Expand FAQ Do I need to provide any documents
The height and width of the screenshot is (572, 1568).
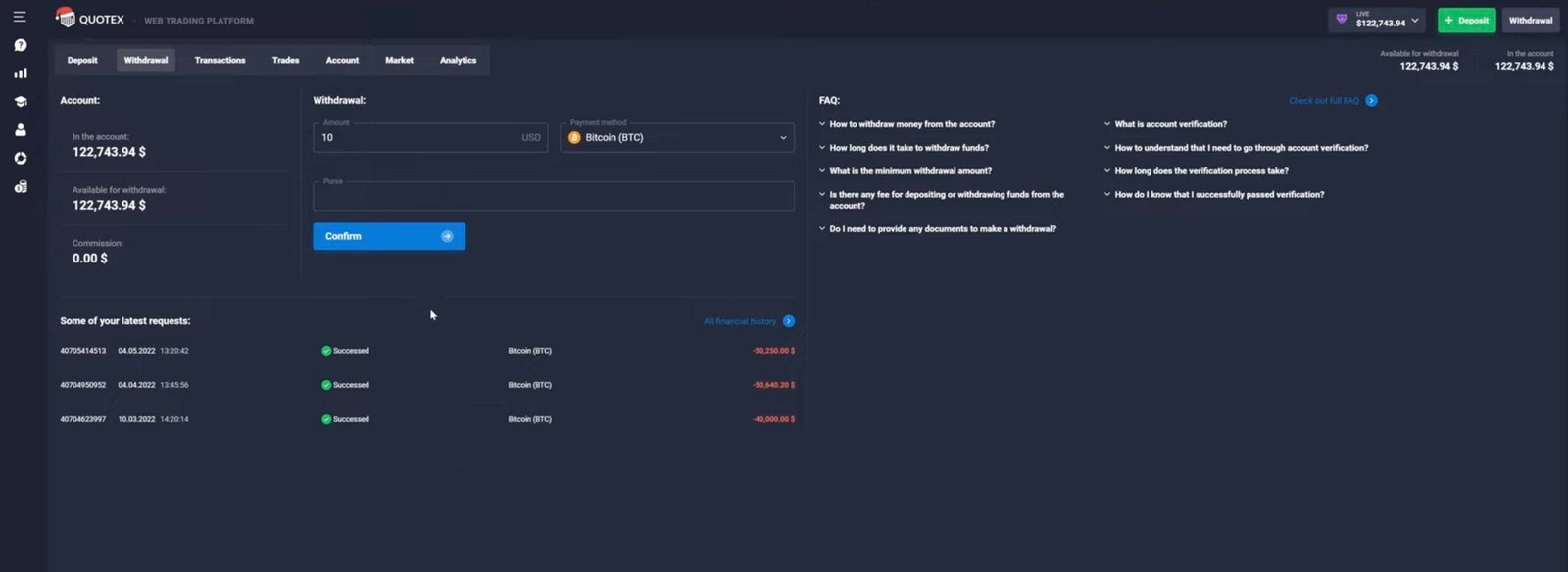point(938,229)
